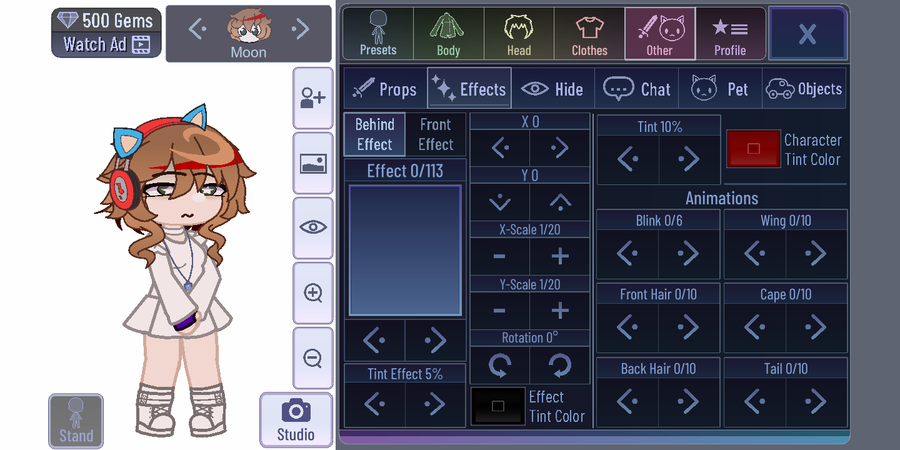Click the zoom out magnifier icon
This screenshot has width=900, height=450.
pyautogui.click(x=313, y=358)
